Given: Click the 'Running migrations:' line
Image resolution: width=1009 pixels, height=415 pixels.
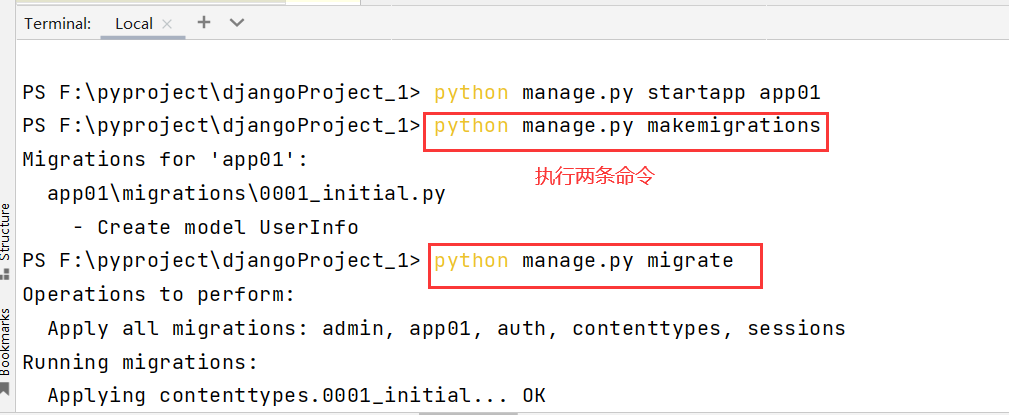Looking at the screenshot, I should (140, 362).
